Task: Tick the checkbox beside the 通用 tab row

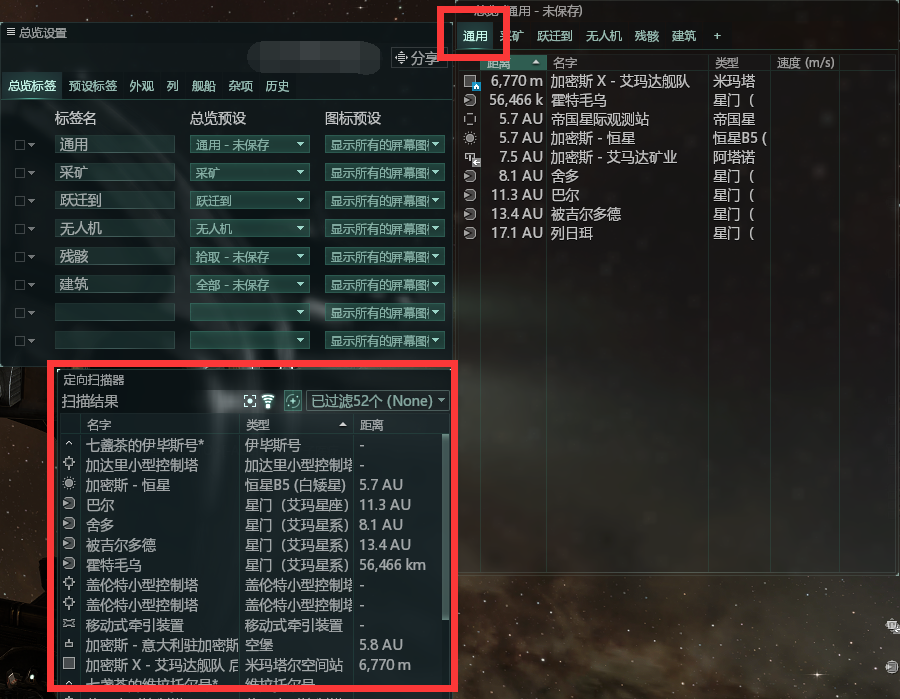Action: [x=20, y=145]
